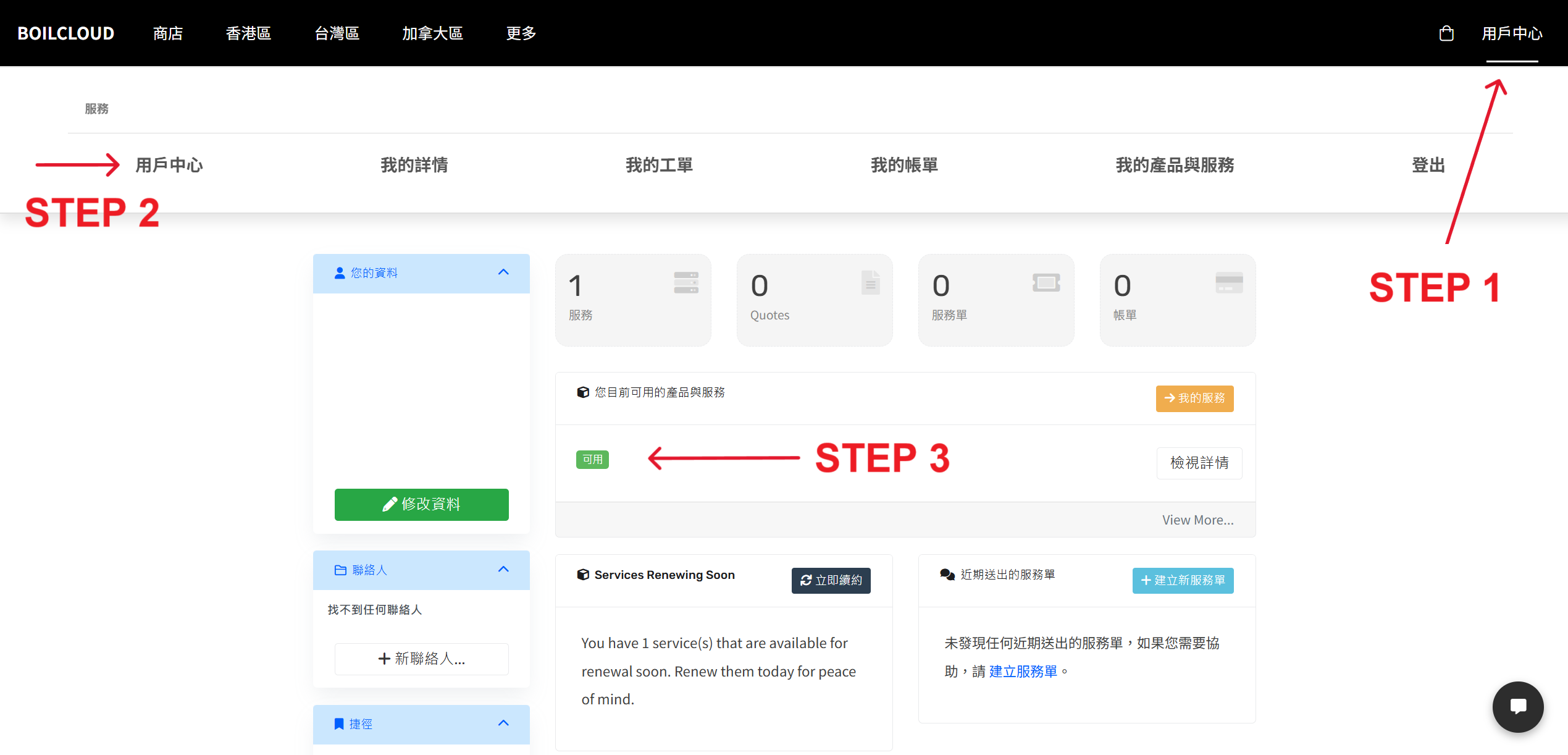The width and height of the screenshot is (1568, 755).
Task: Open the live chat bubble icon
Action: [1517, 706]
